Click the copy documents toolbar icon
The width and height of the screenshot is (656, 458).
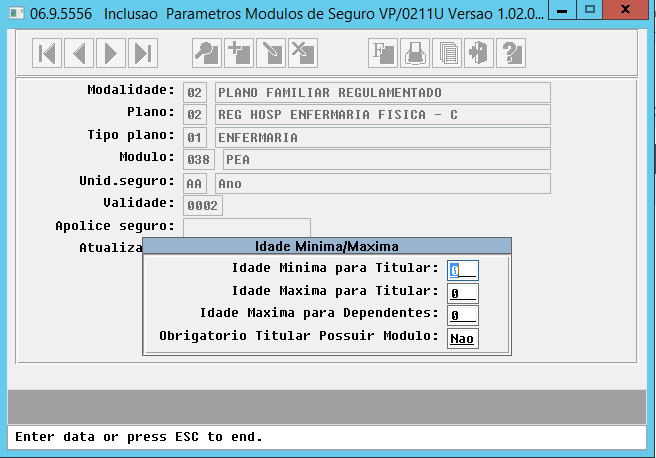pos(447,53)
